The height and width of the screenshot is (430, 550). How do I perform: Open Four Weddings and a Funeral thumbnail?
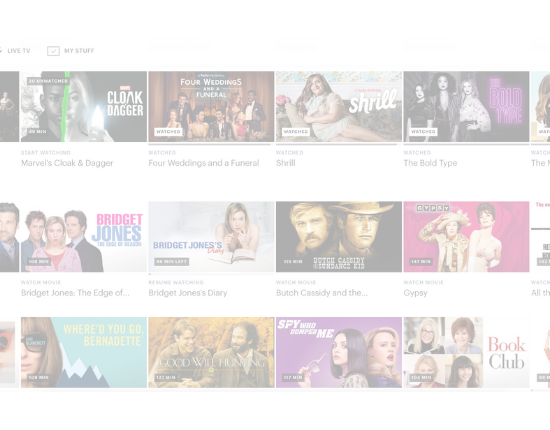pos(211,107)
